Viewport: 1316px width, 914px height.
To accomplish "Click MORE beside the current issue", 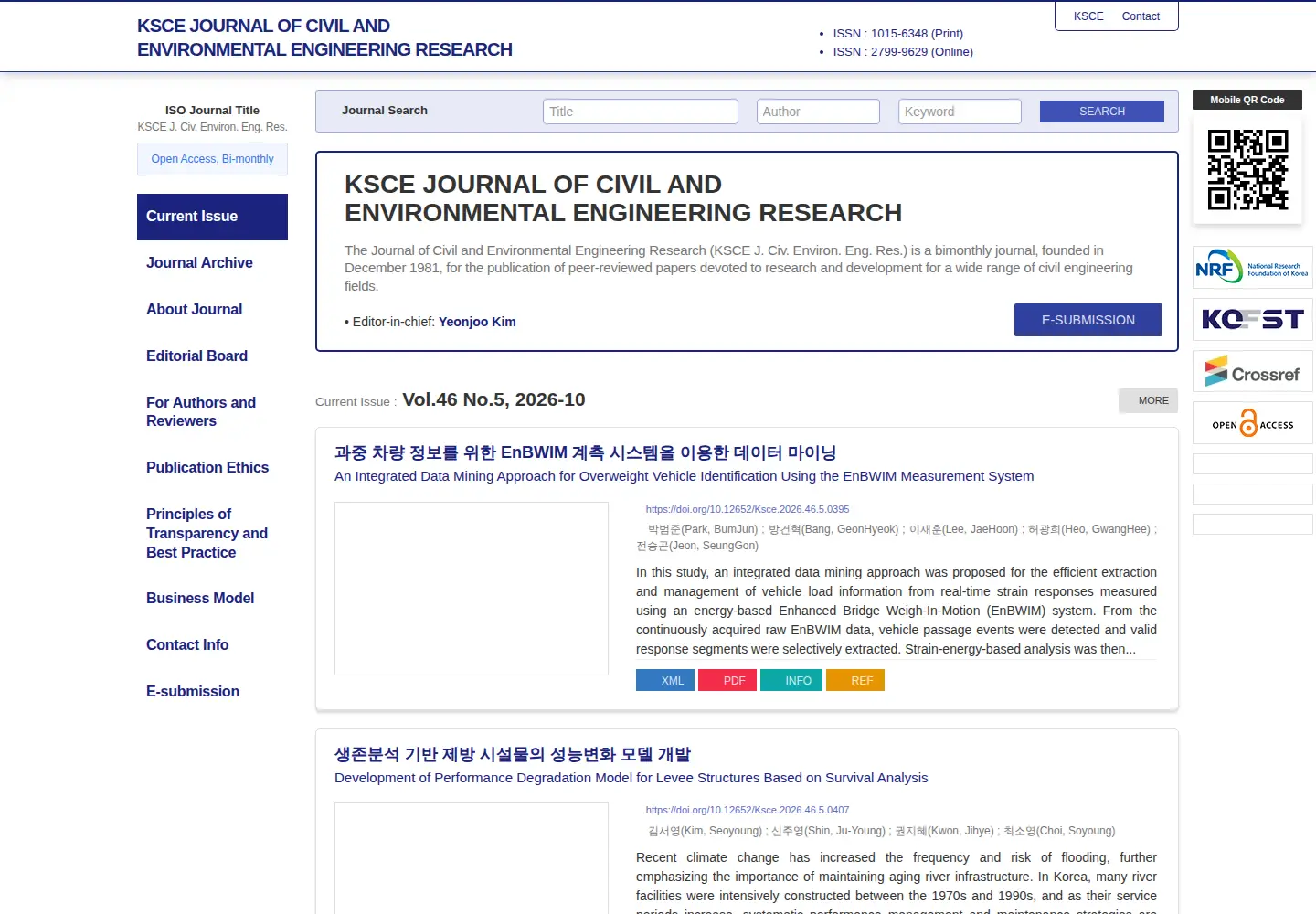I will tap(1149, 400).
